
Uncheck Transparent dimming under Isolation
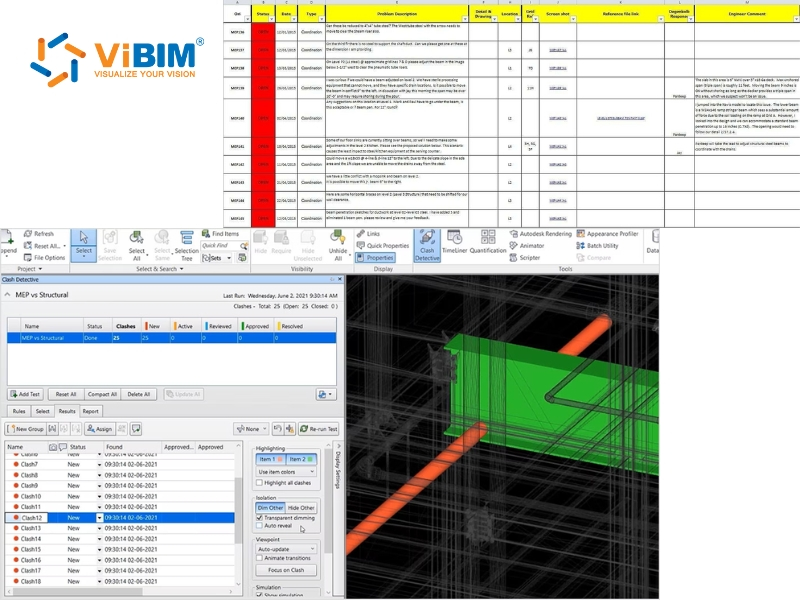pyautogui.click(x=259, y=517)
